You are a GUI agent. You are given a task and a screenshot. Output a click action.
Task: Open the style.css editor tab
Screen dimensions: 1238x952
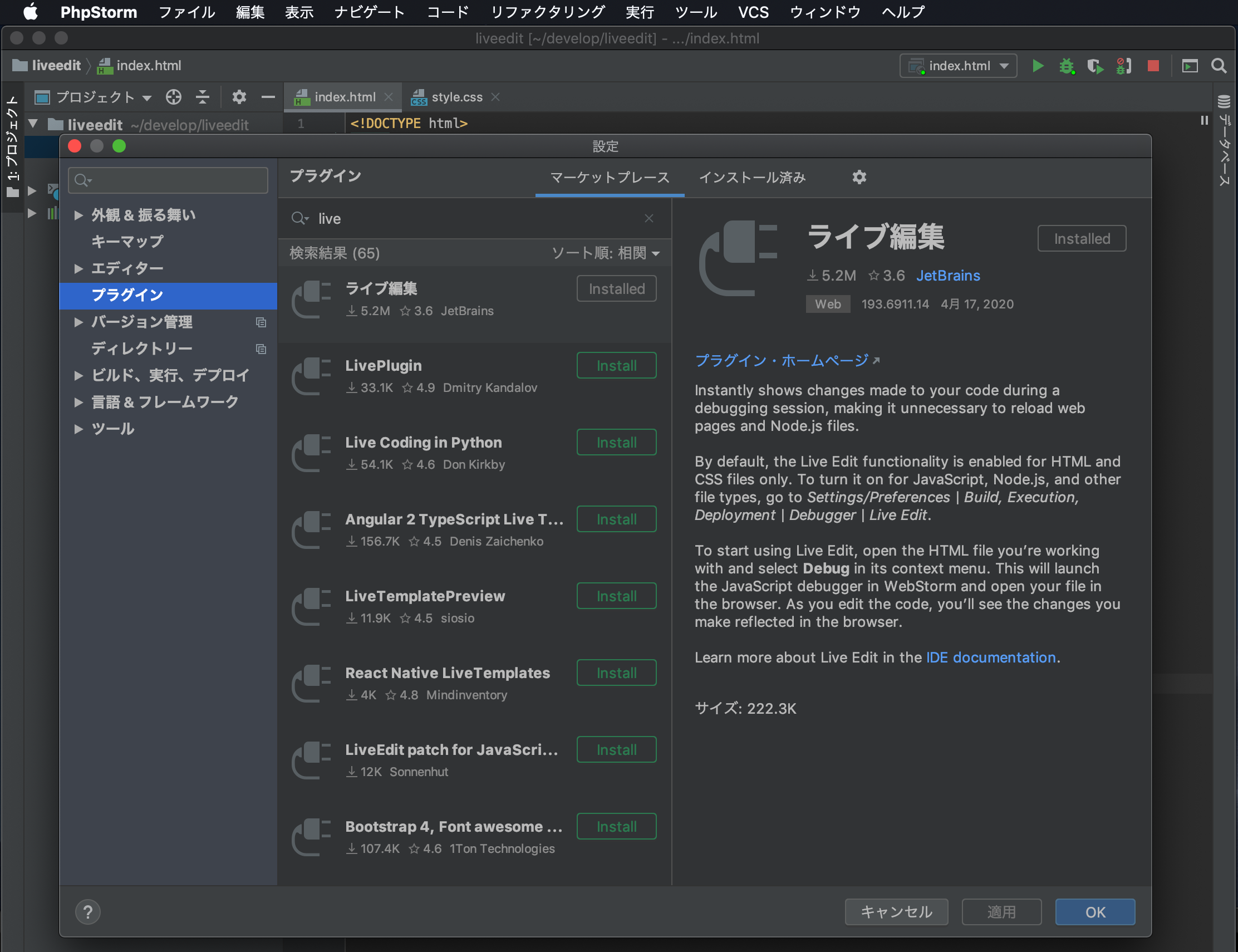[456, 97]
